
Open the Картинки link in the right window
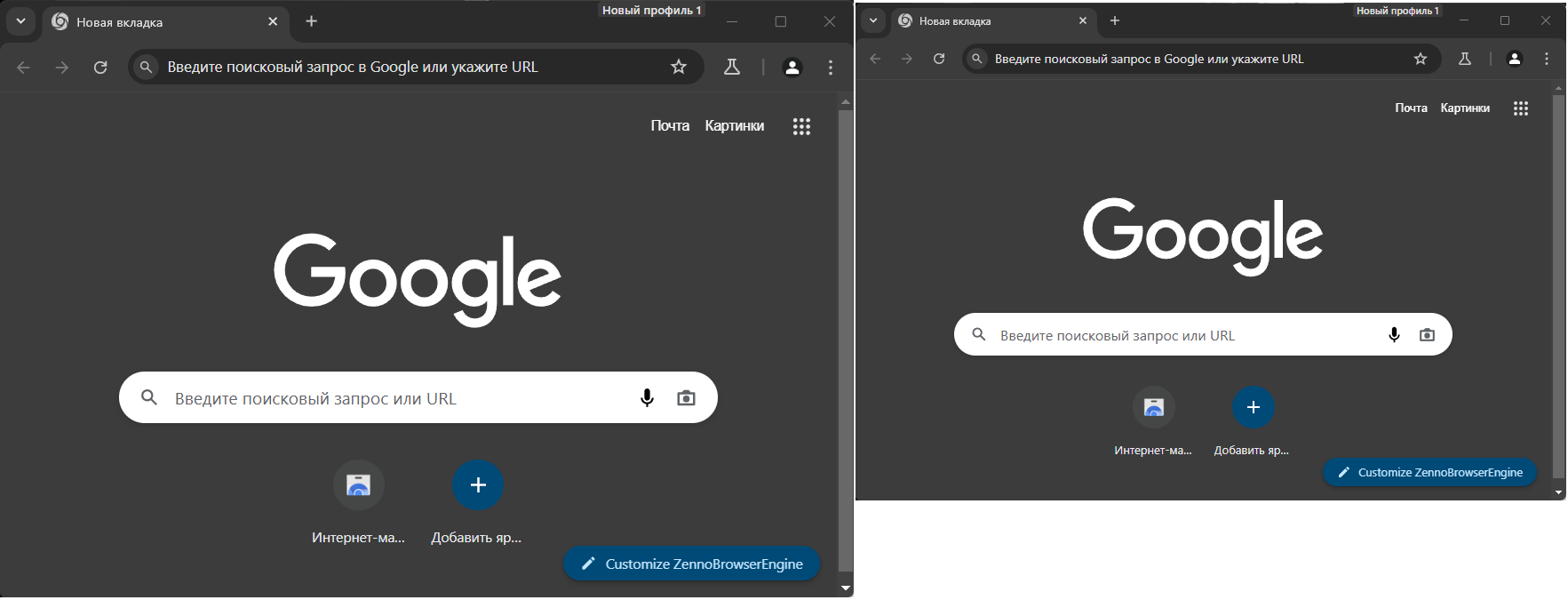[1465, 108]
